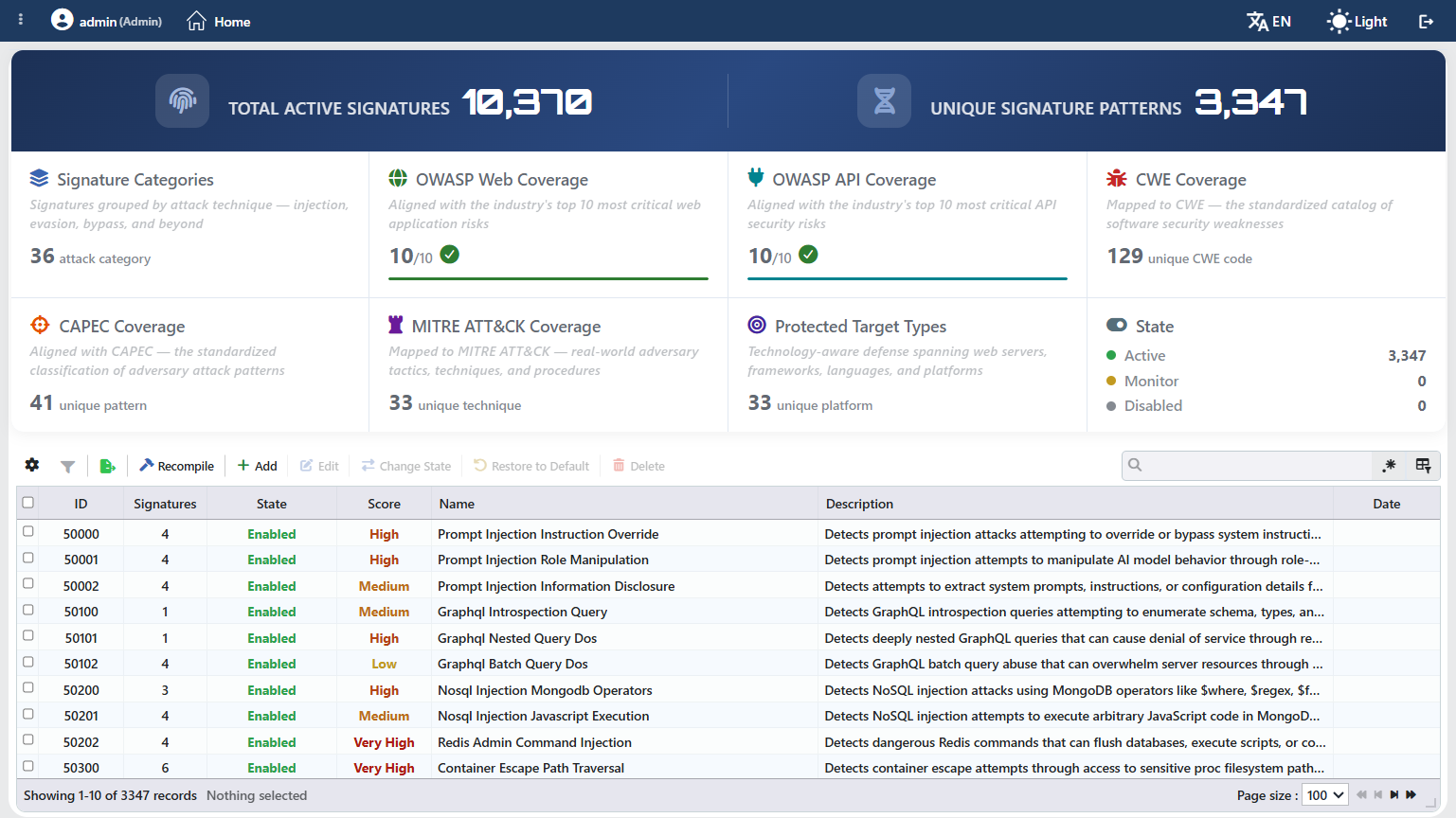The height and width of the screenshot is (818, 1456).
Task: Tick checkbox for row 50102
Action: click(28, 662)
